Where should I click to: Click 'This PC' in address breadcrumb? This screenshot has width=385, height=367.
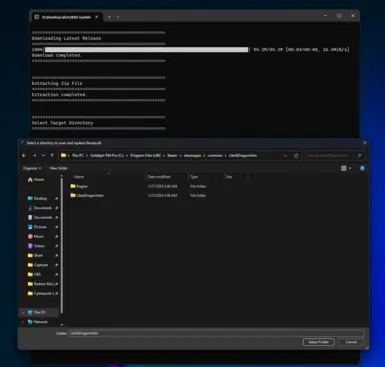[x=78, y=156]
